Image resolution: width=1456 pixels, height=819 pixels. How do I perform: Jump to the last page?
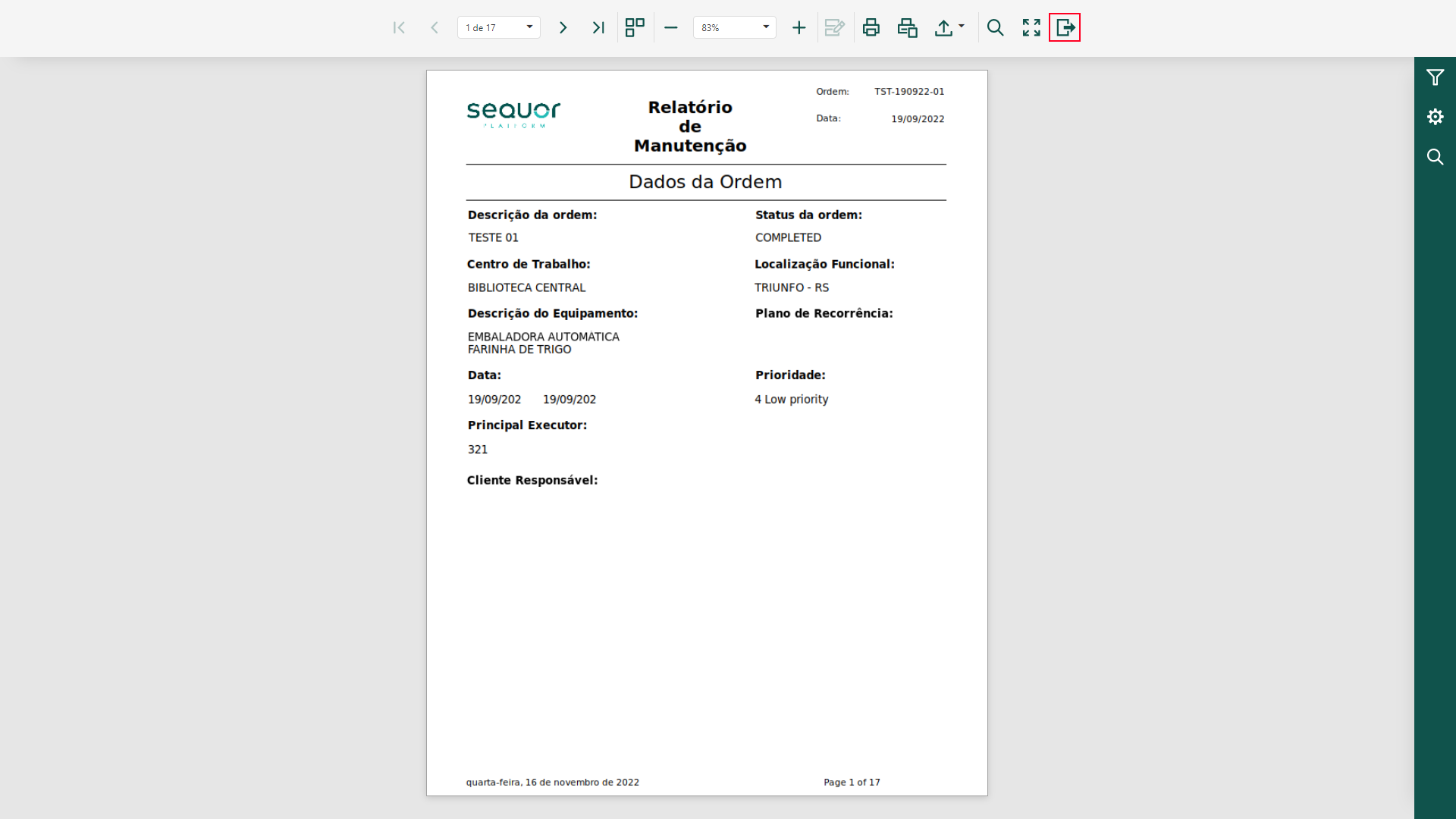[598, 28]
